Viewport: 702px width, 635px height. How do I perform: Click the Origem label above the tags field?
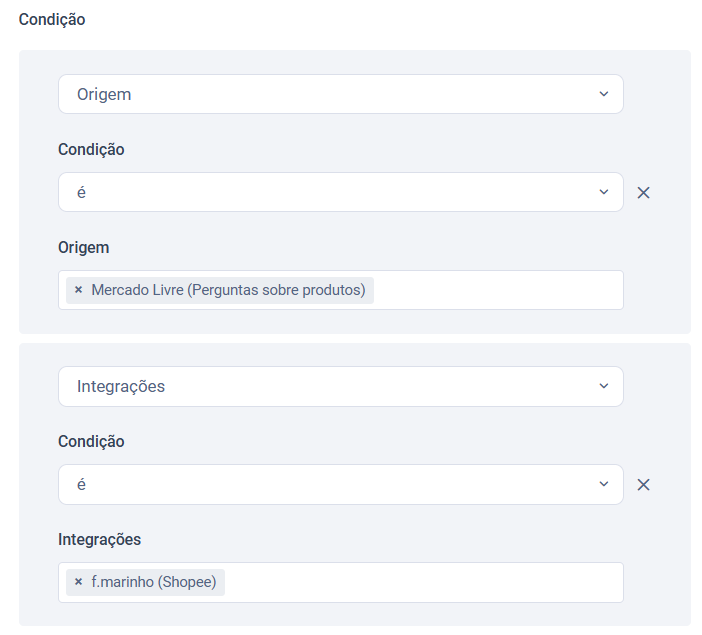coord(84,247)
